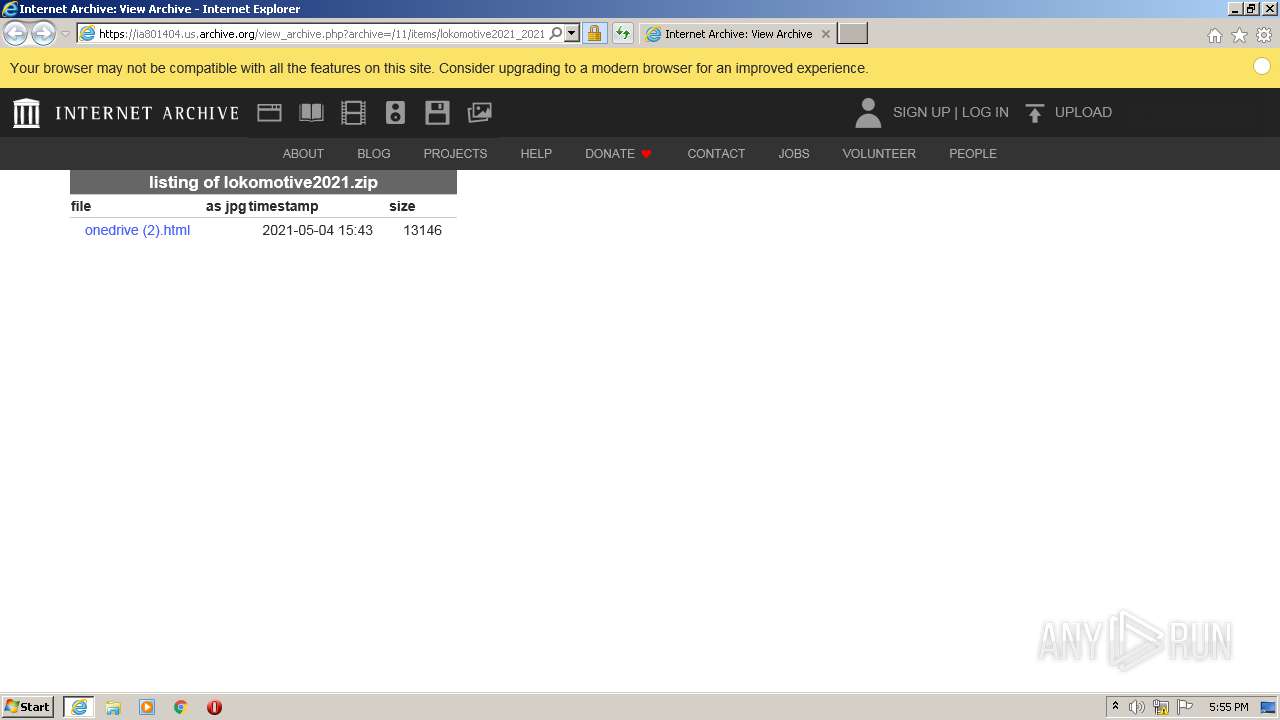Show hidden tray icons arrow
The height and width of the screenshot is (720, 1280).
1115,707
